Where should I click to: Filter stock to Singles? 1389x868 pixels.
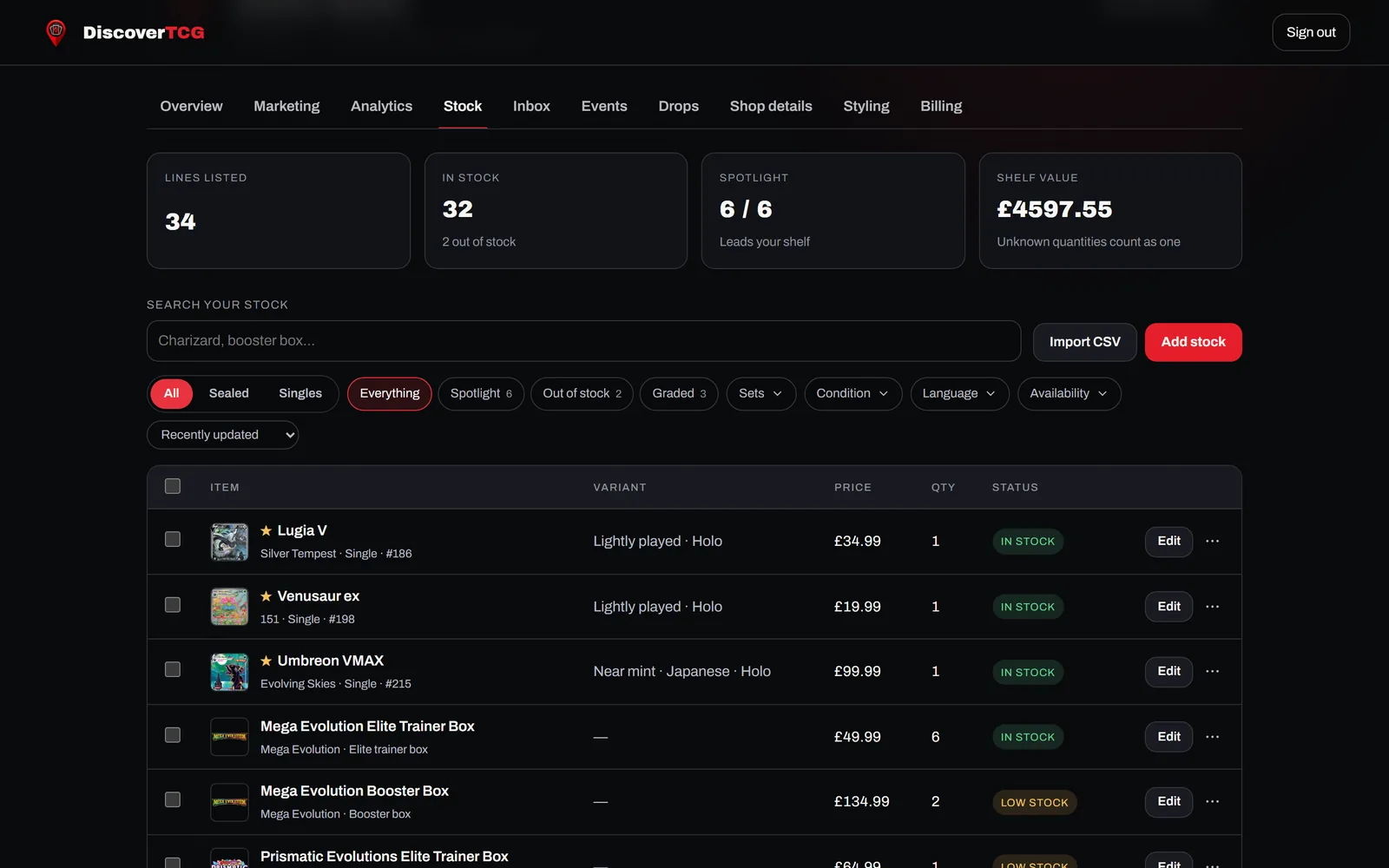pyautogui.click(x=300, y=393)
